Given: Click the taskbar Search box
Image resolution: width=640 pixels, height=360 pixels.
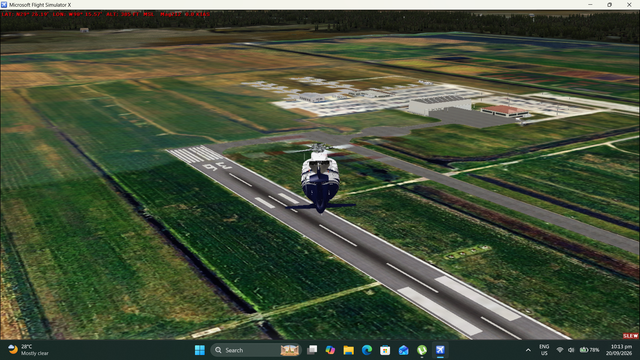Looking at the screenshot, I should (x=256, y=350).
